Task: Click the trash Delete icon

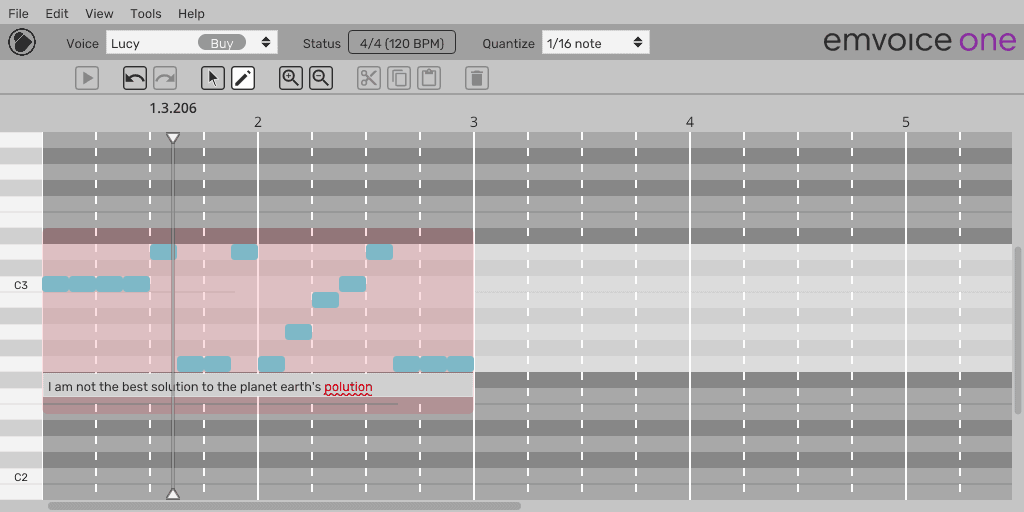Action: tap(477, 77)
